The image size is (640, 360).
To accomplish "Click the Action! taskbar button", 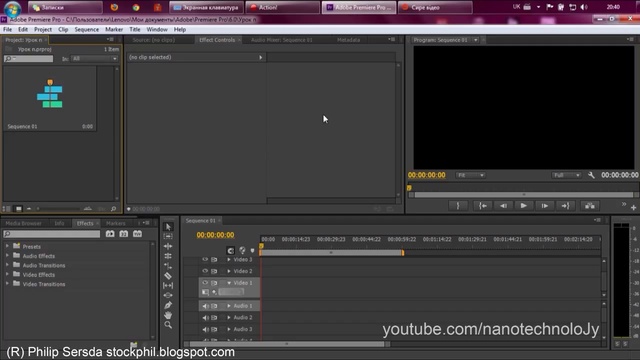I will click(x=282, y=7).
